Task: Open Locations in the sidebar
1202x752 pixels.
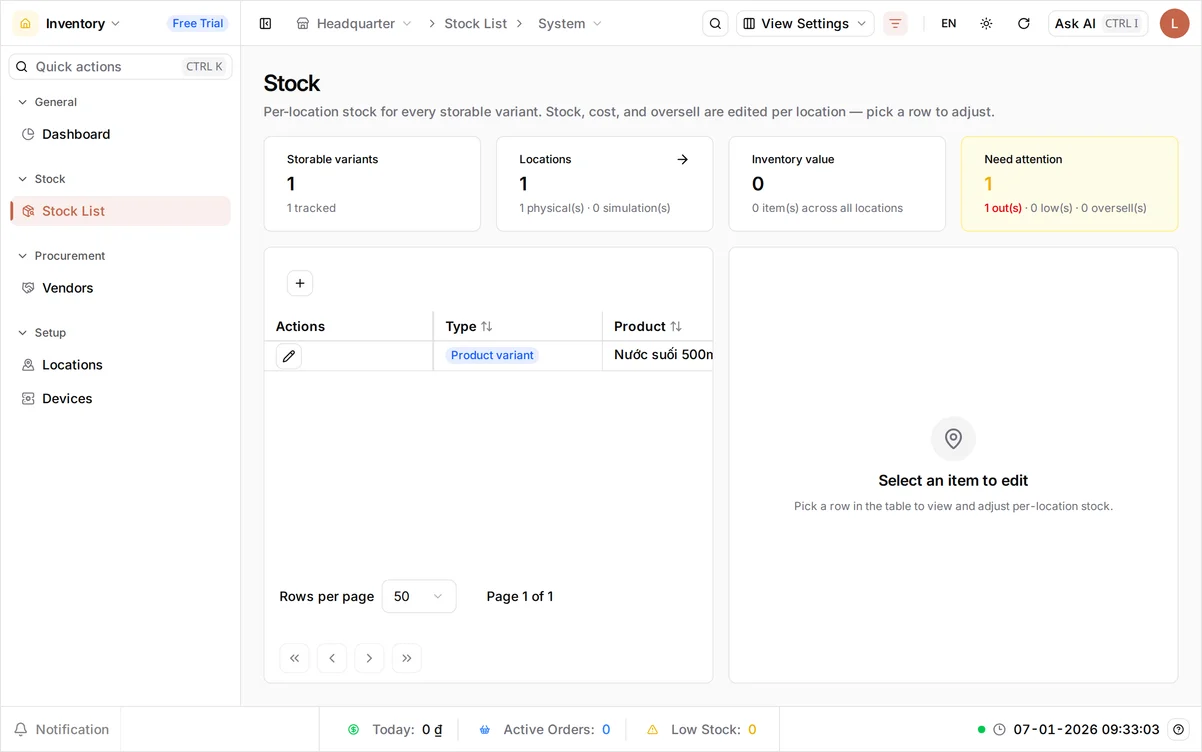Action: (x=120, y=365)
